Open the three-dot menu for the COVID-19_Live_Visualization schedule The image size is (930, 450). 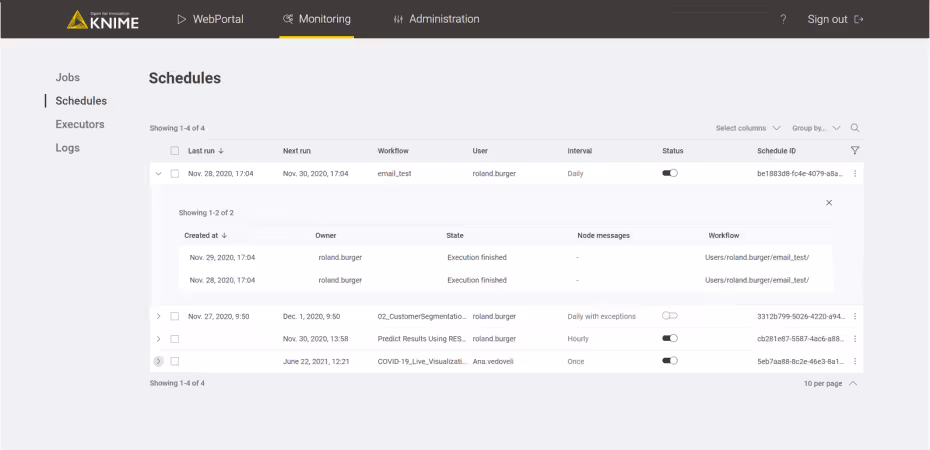[855, 361]
